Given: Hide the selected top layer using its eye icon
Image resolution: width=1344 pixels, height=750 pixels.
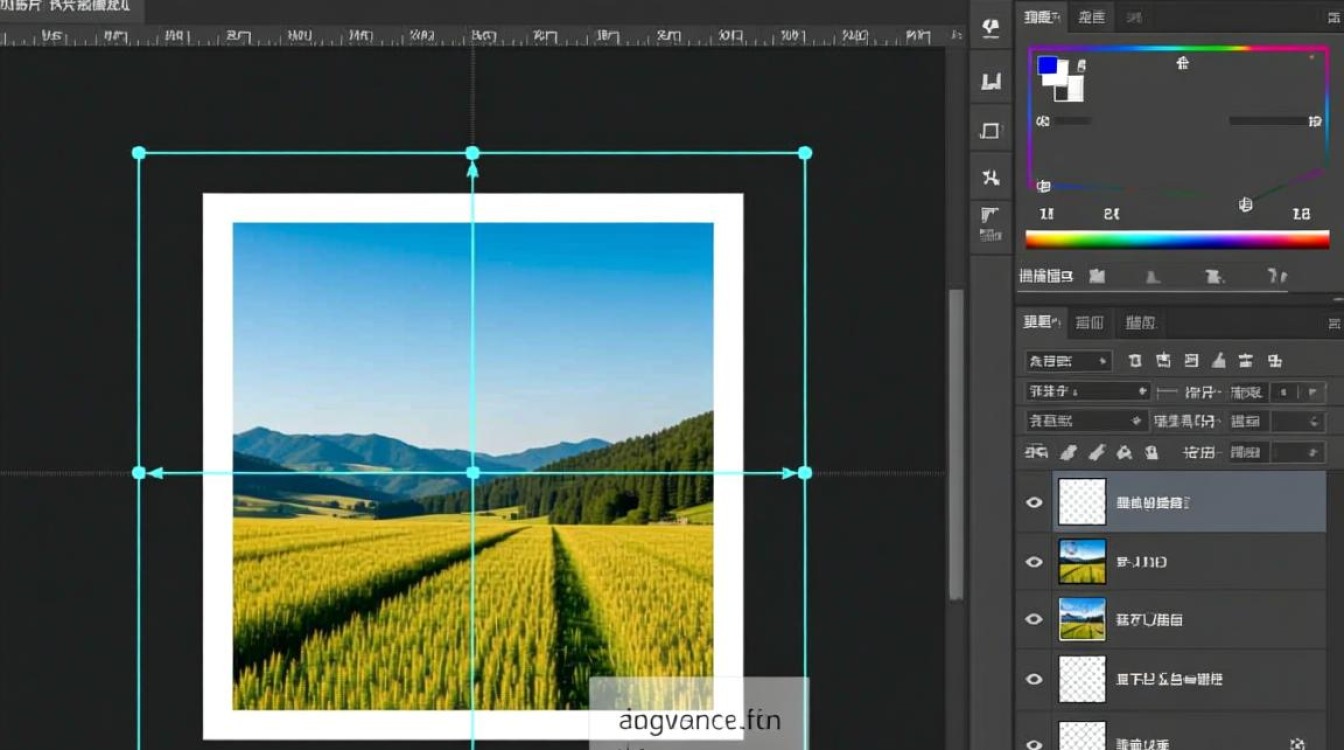Looking at the screenshot, I should (x=1034, y=502).
